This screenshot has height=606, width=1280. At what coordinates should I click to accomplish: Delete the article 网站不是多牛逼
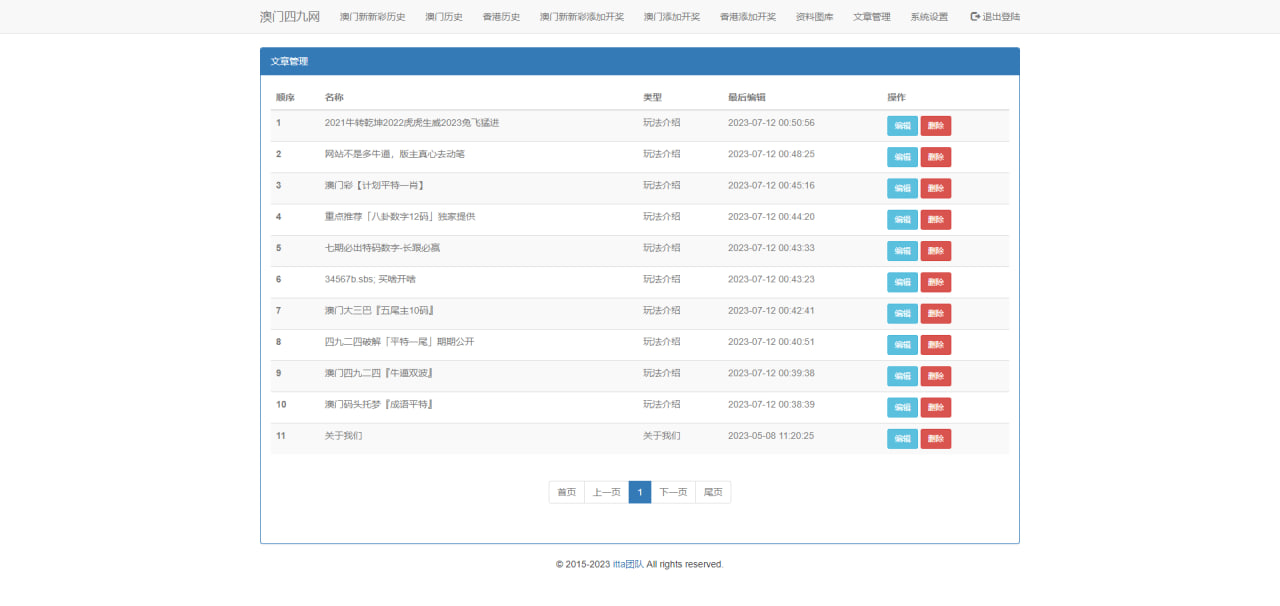936,157
